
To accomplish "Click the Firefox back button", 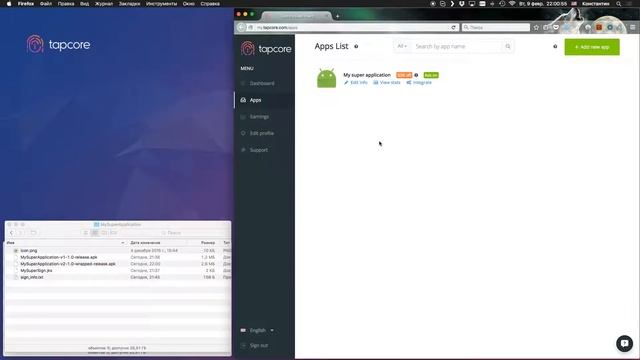I will pyautogui.click(x=241, y=27).
